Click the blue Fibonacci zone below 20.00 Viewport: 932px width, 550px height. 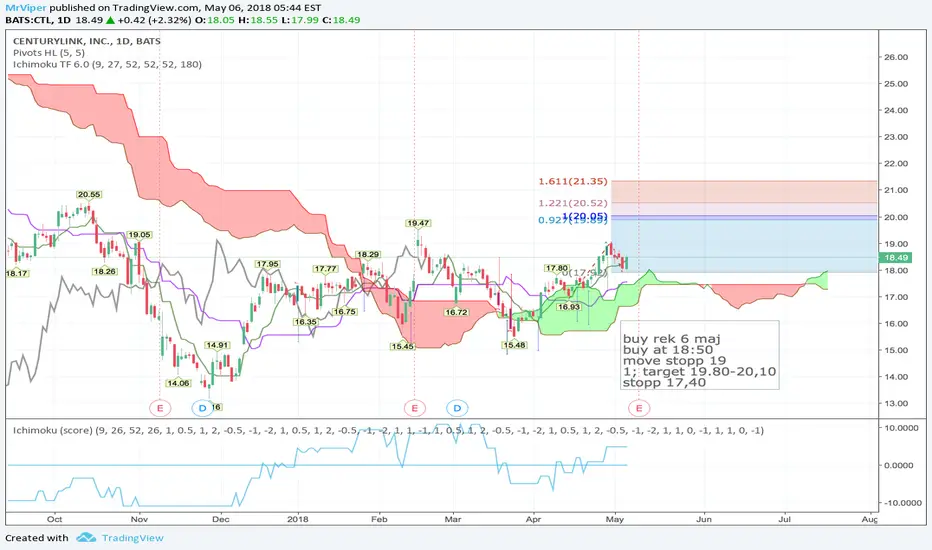tap(744, 246)
